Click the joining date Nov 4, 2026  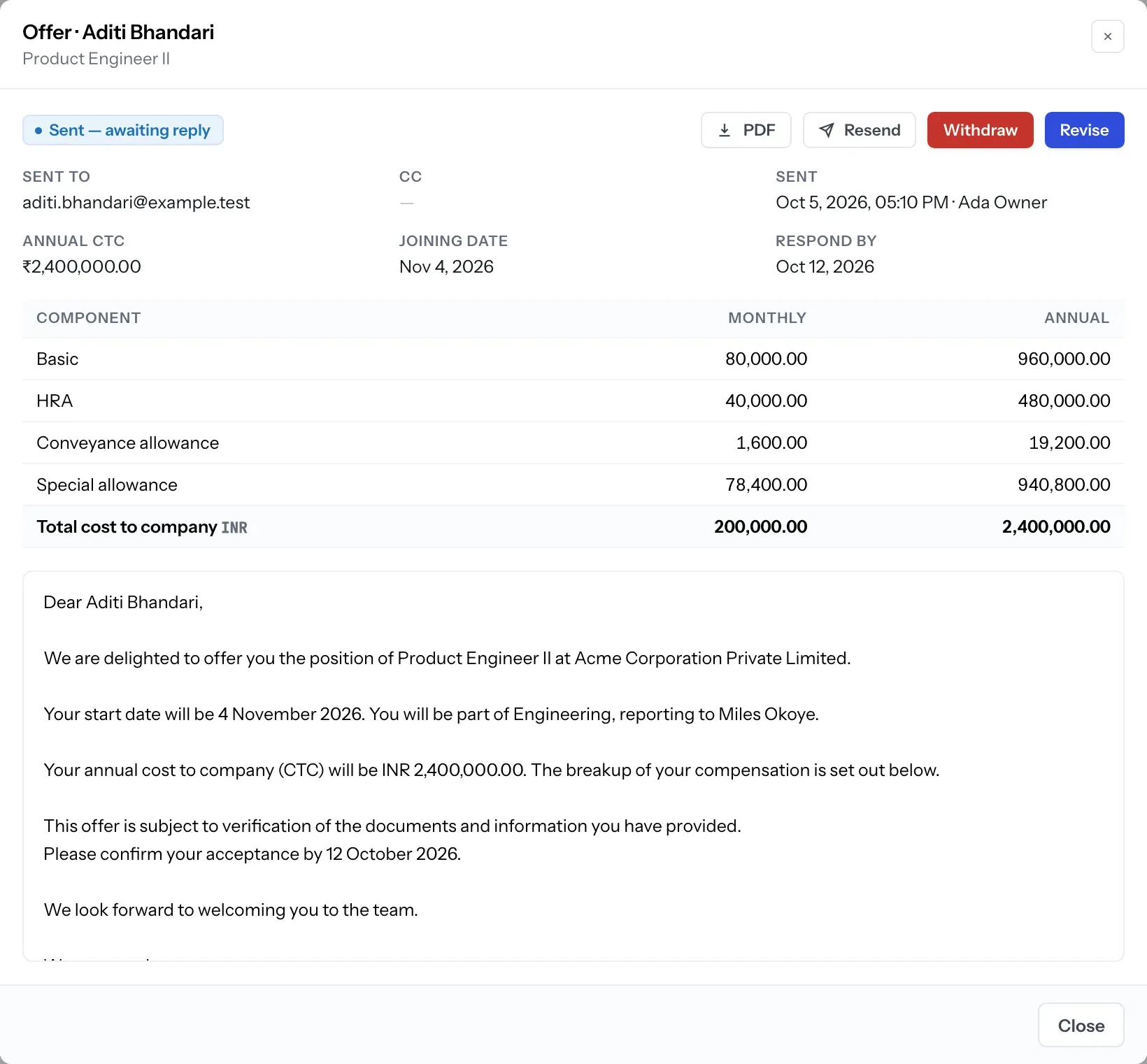[446, 266]
